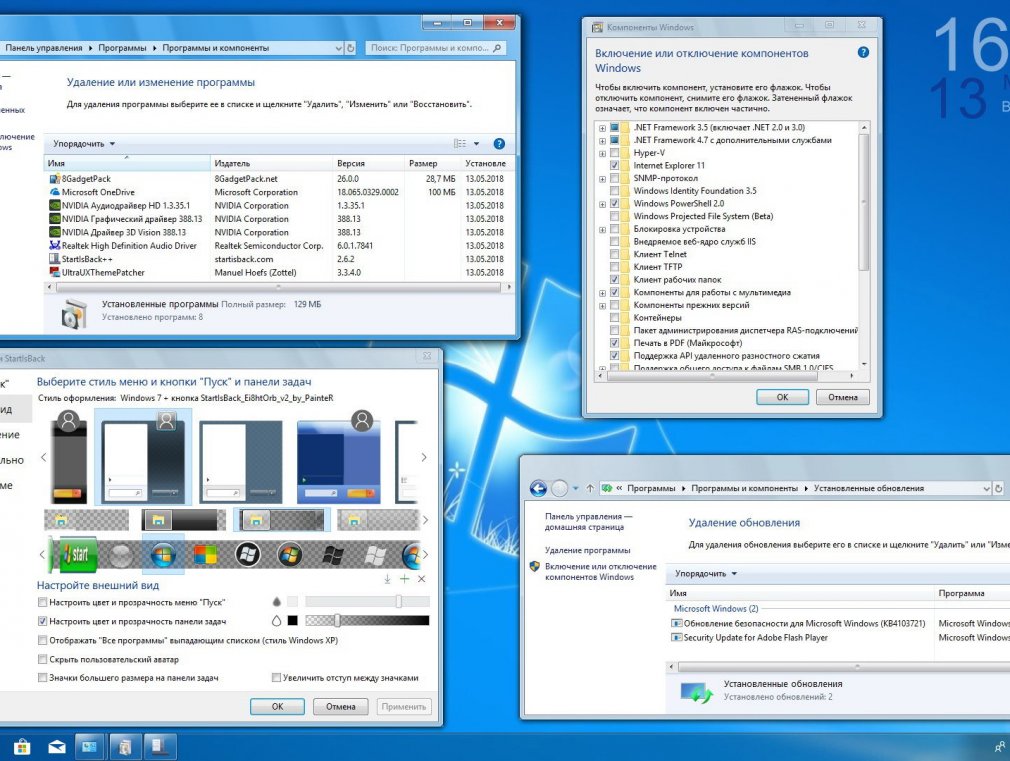The image size is (1010, 761).
Task: Click the change view icon in Programs toolbar
Action: [459, 144]
